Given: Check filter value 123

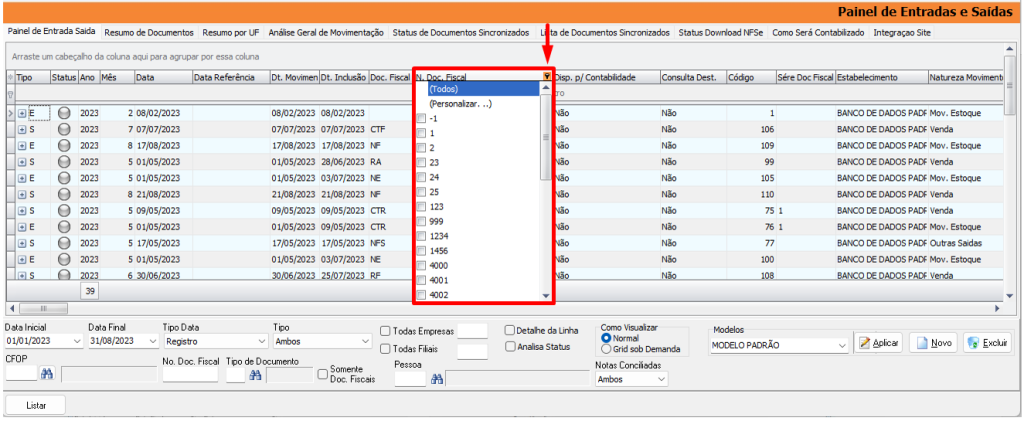Looking at the screenshot, I should point(421,206).
